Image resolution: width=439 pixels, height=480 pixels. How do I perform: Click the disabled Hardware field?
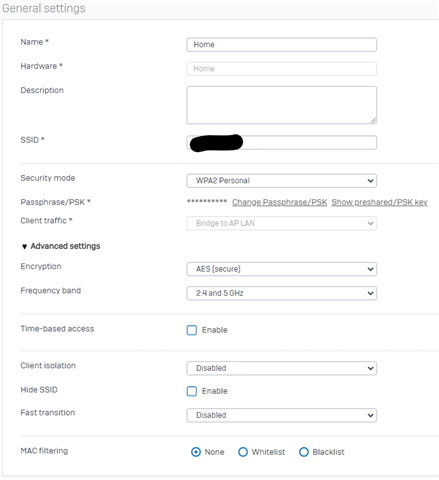coord(282,69)
